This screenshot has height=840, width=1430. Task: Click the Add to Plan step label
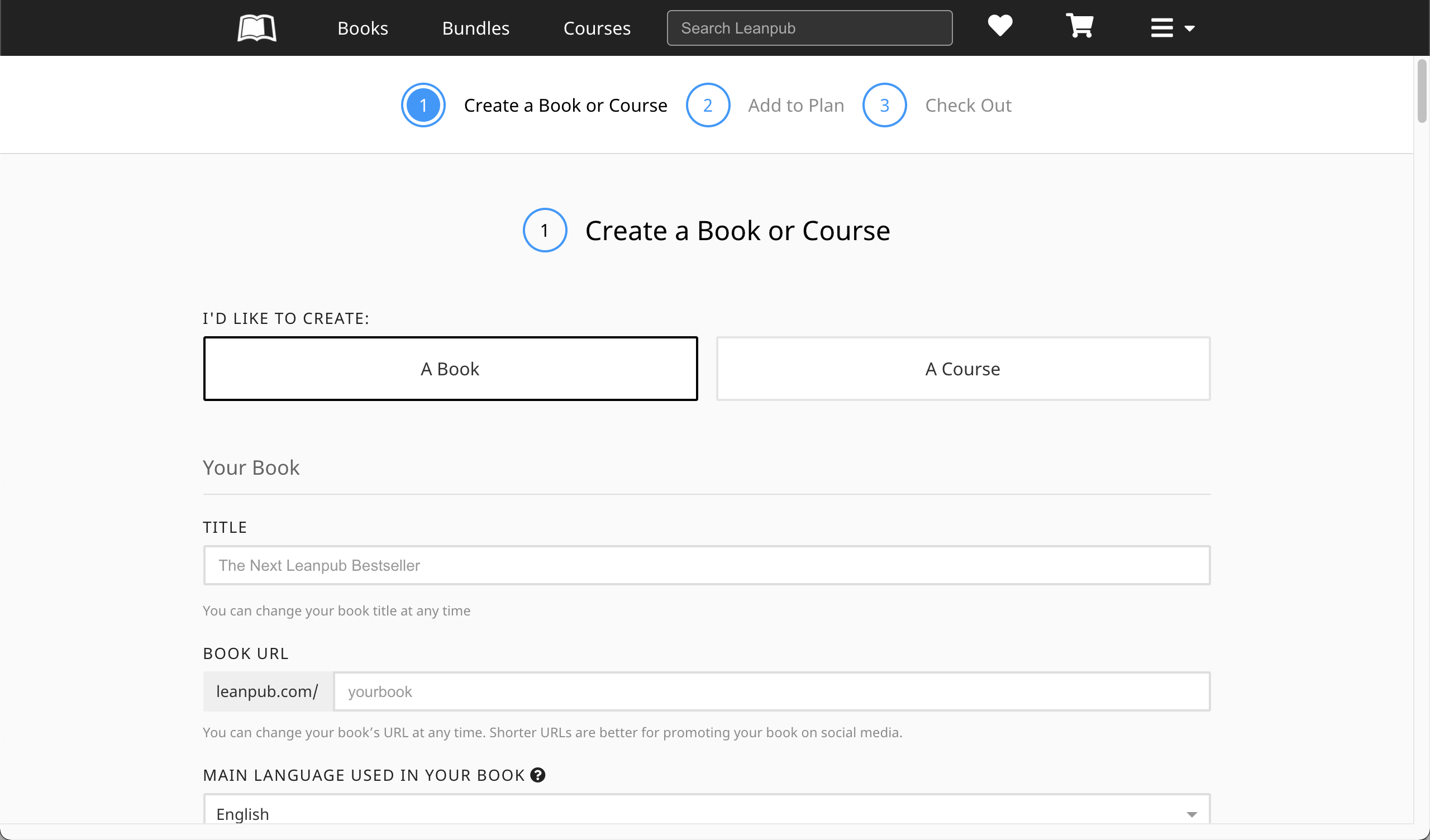click(x=795, y=106)
